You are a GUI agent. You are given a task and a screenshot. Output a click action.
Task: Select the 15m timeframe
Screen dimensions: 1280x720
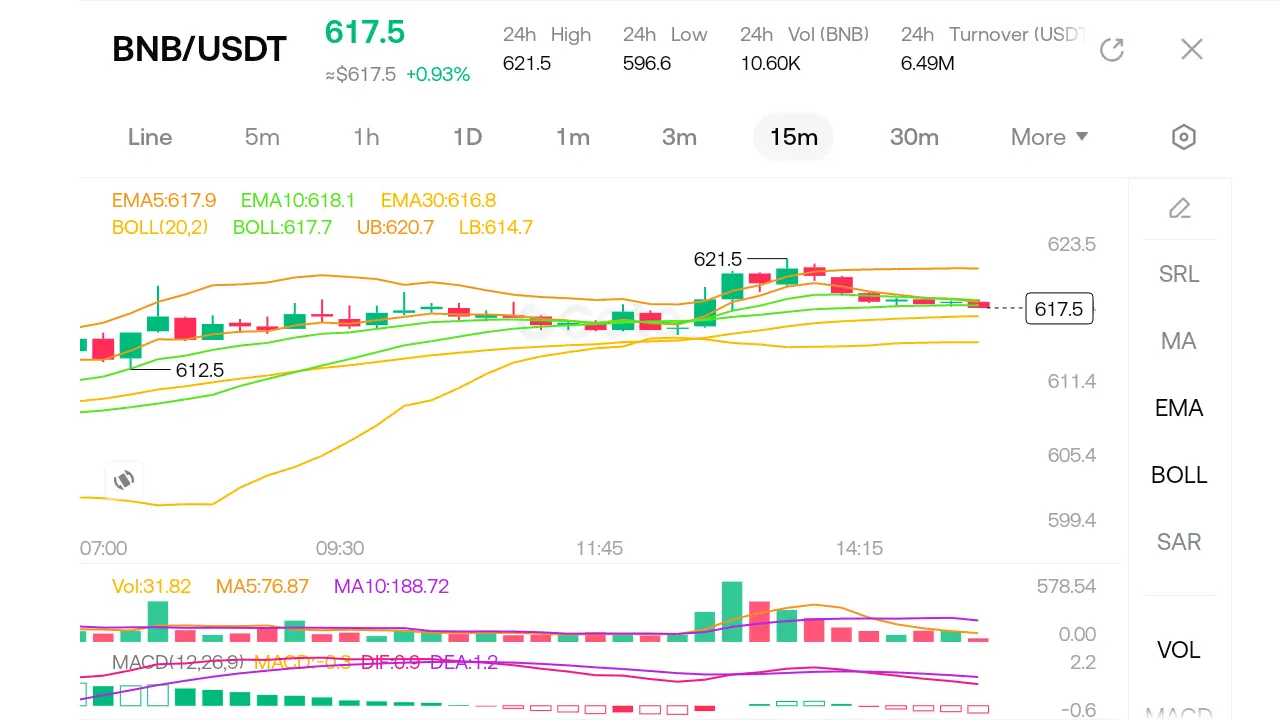click(794, 137)
